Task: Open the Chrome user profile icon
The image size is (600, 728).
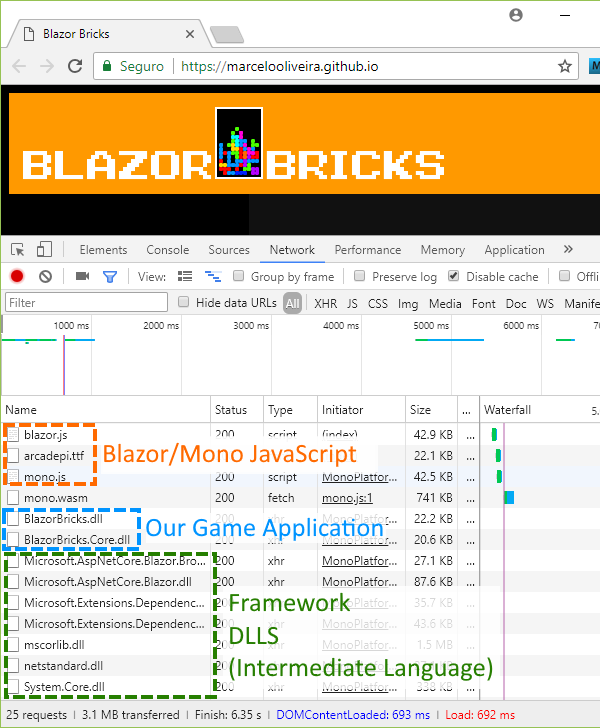Action: (x=516, y=15)
